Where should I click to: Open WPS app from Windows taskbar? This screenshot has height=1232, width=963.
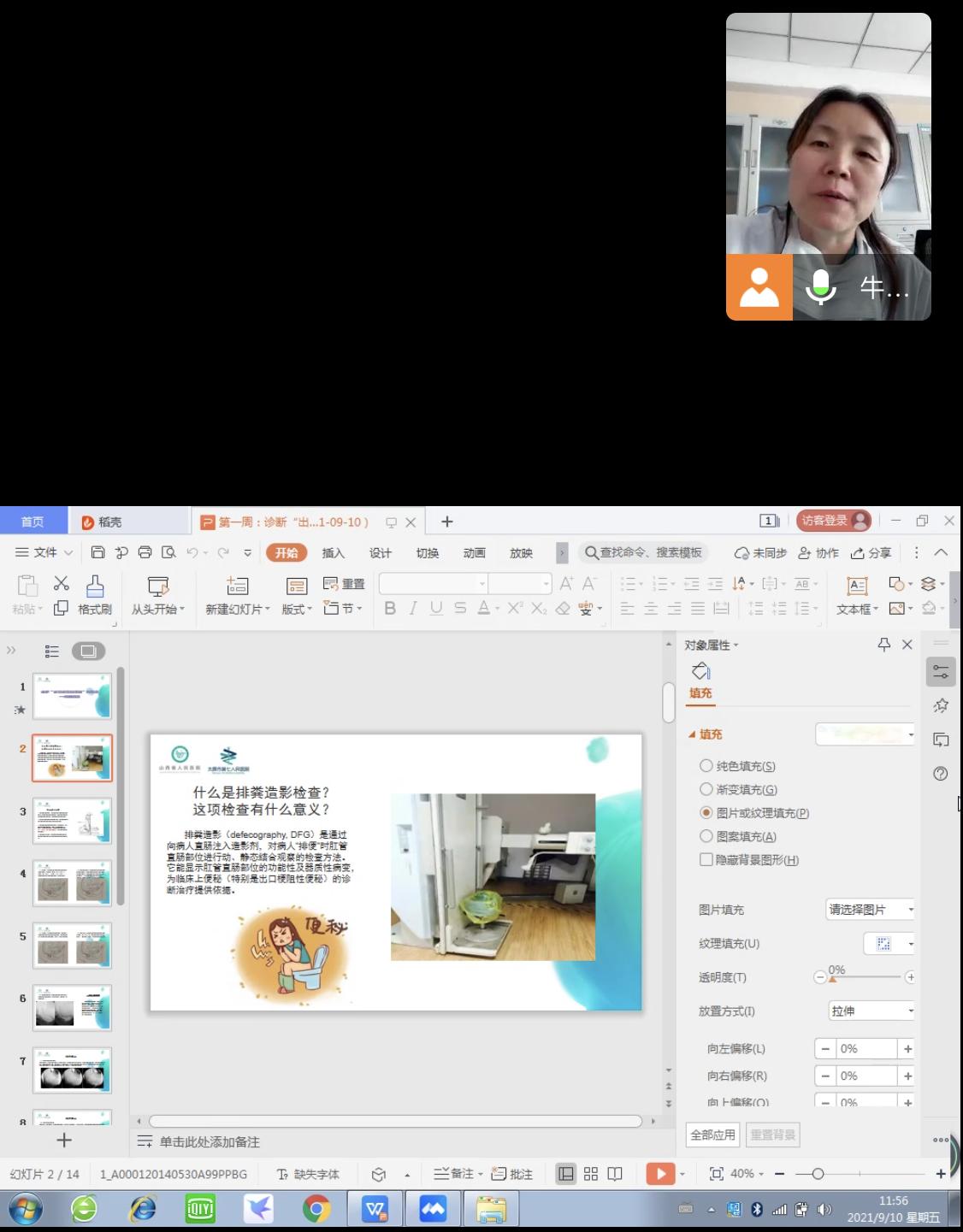(x=375, y=1209)
